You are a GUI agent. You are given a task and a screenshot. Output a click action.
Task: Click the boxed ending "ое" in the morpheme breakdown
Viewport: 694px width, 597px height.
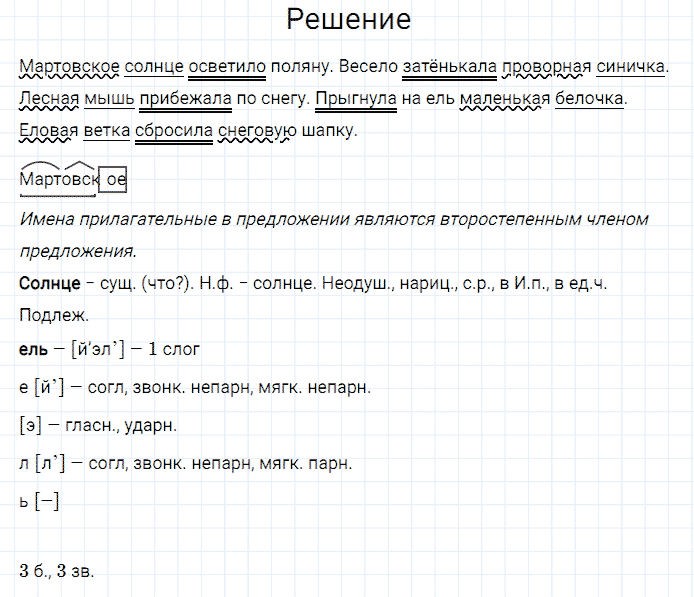pos(114,180)
